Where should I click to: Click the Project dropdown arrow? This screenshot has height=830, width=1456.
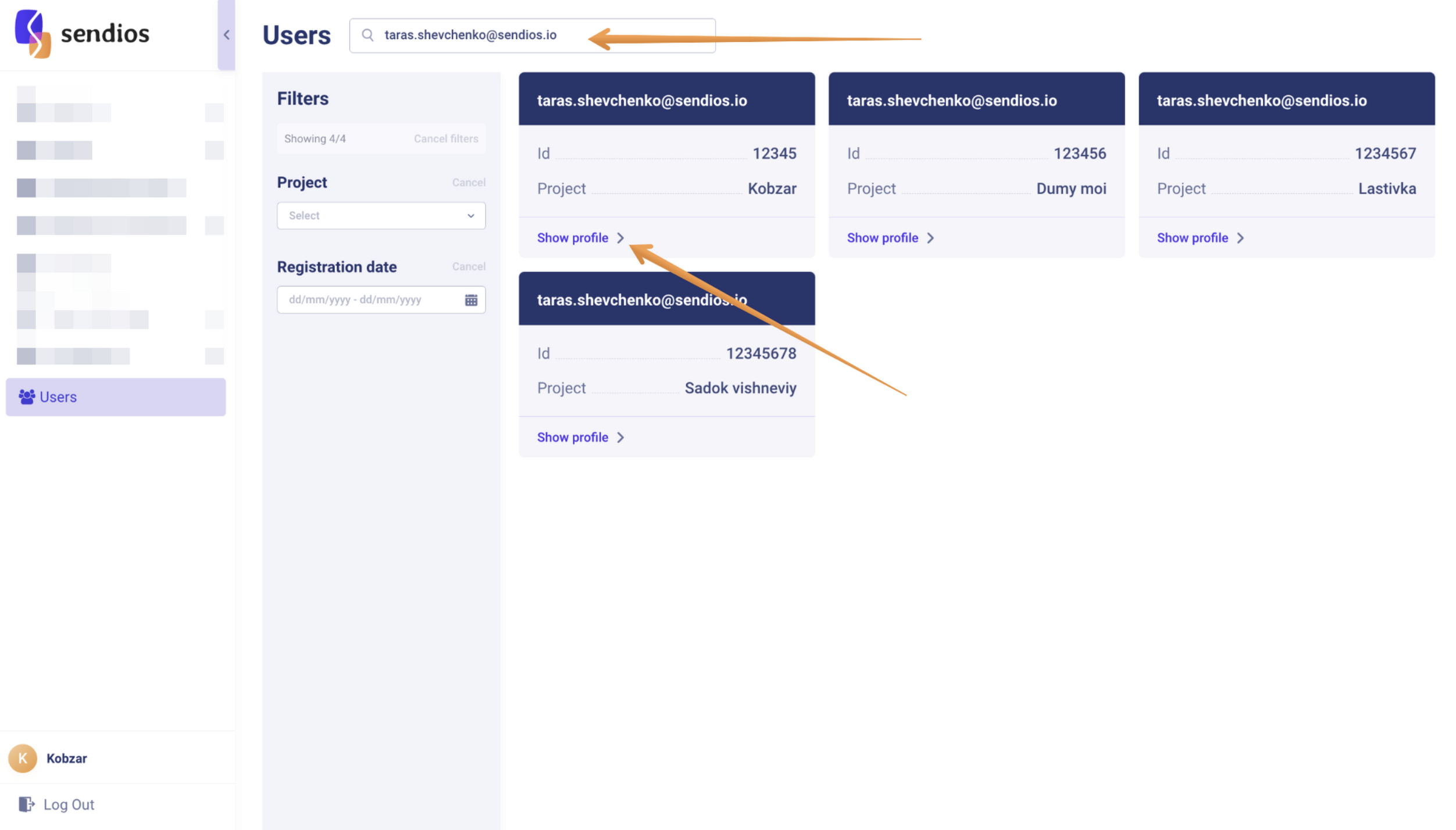(x=470, y=216)
